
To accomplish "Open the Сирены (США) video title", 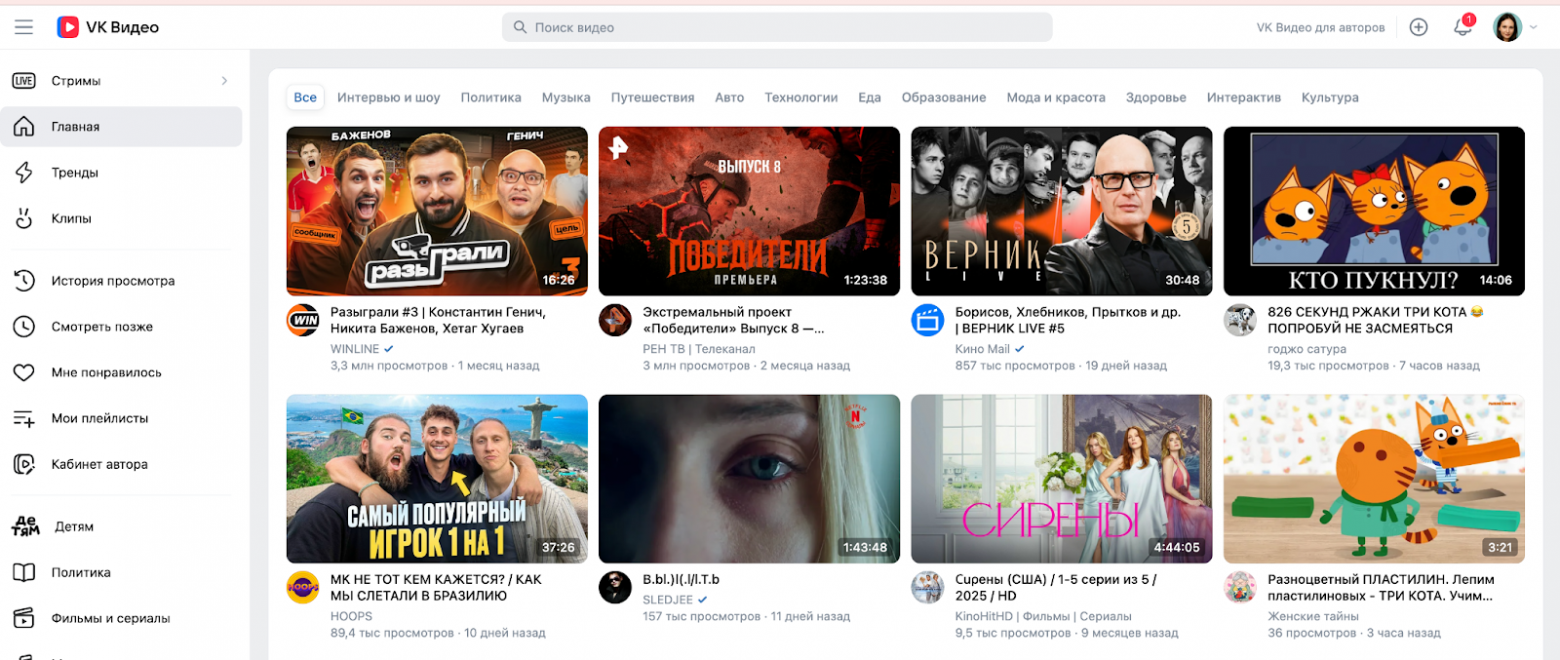I will coord(1055,587).
